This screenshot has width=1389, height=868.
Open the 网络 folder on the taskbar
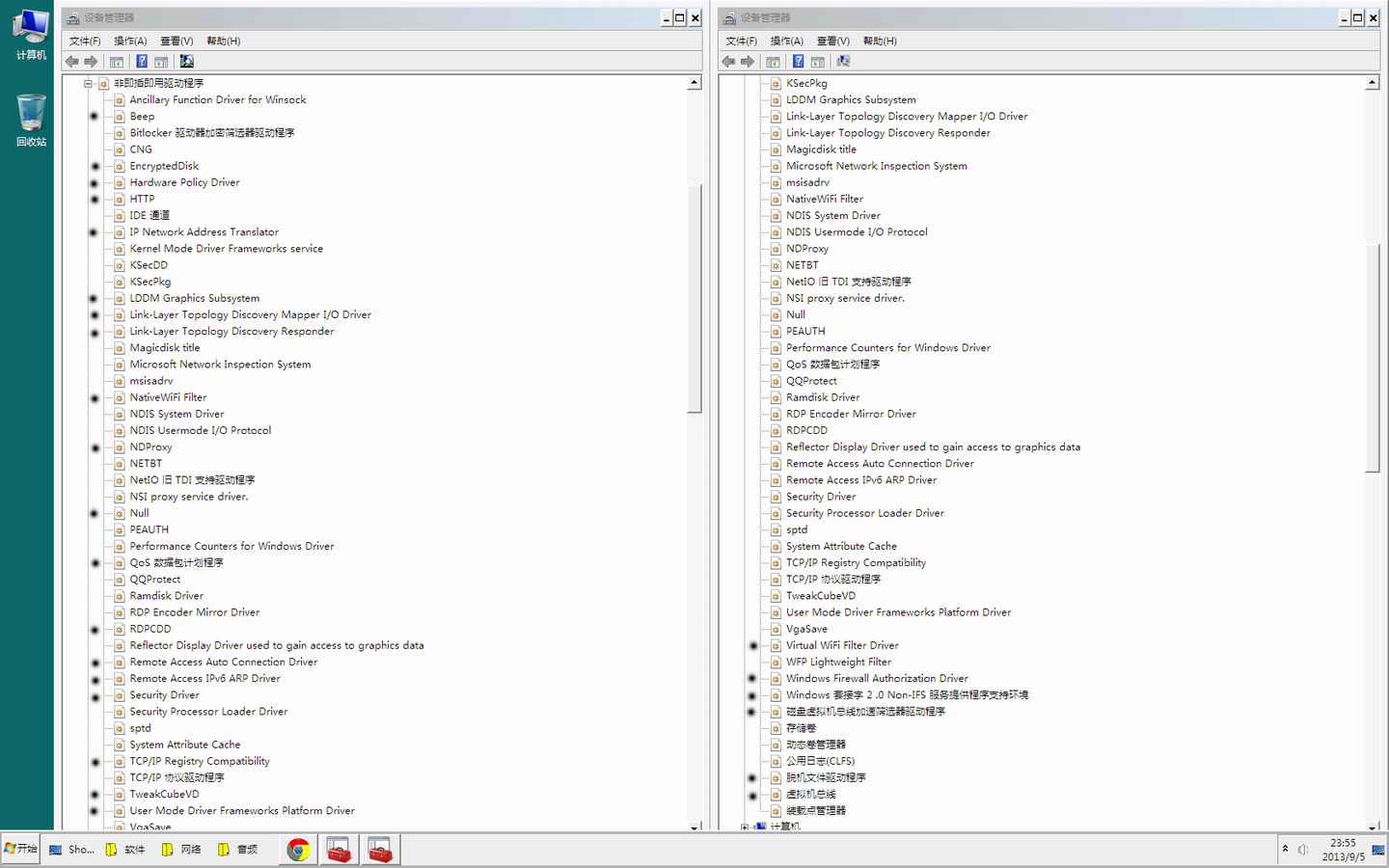[x=181, y=850]
